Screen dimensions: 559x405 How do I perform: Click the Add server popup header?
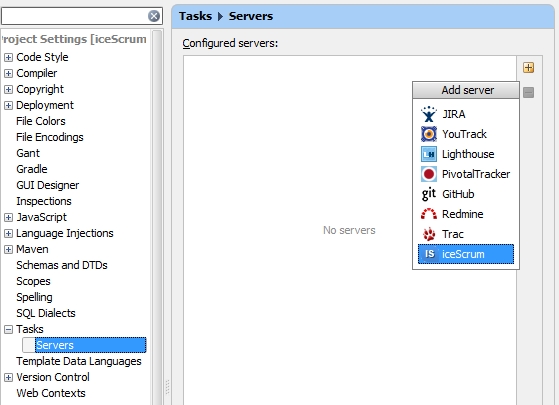[466, 90]
